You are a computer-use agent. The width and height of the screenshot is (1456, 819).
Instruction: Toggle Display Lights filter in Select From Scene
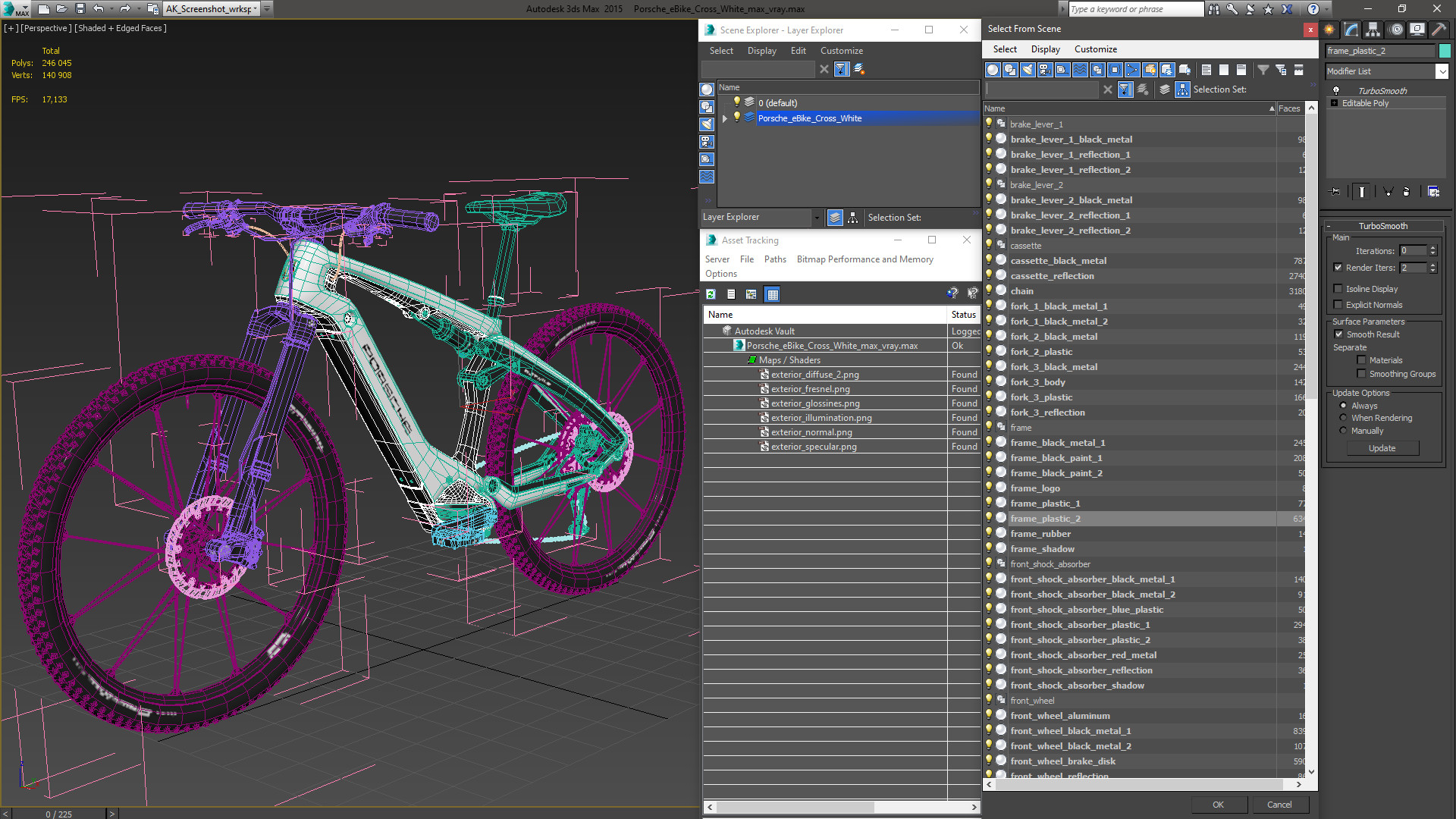pyautogui.click(x=1028, y=70)
